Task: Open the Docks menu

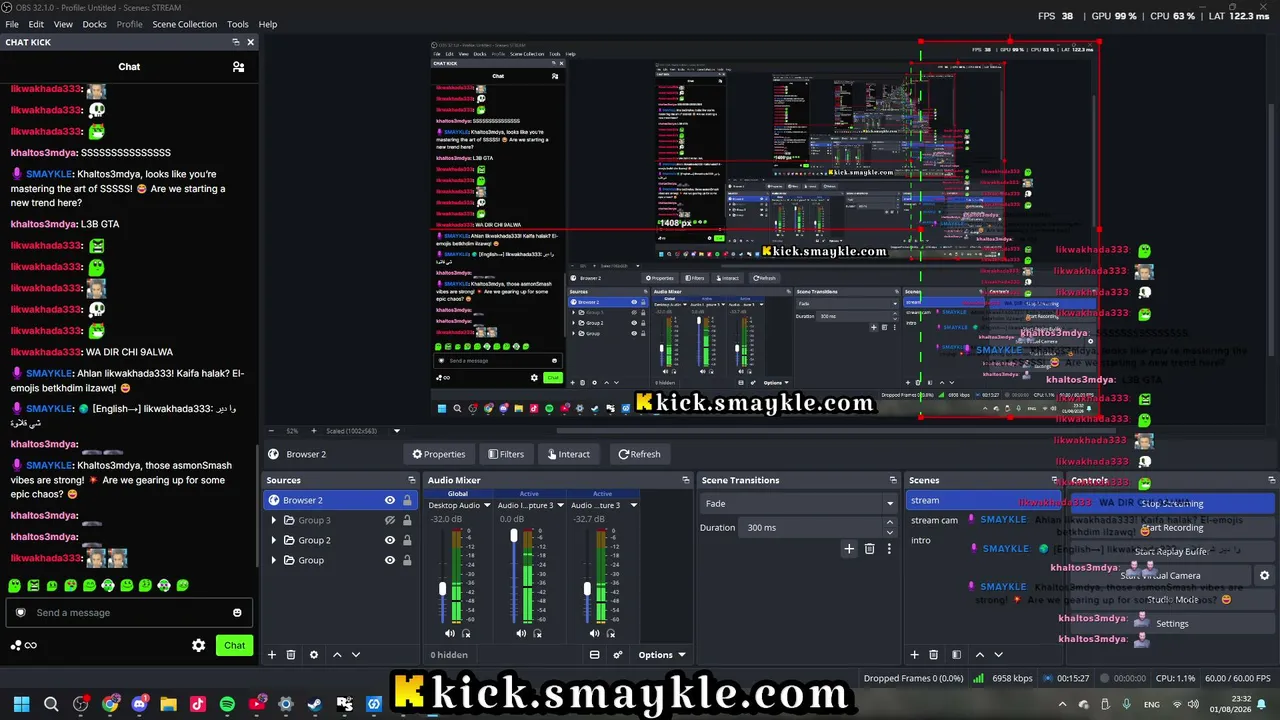Action: click(x=94, y=24)
